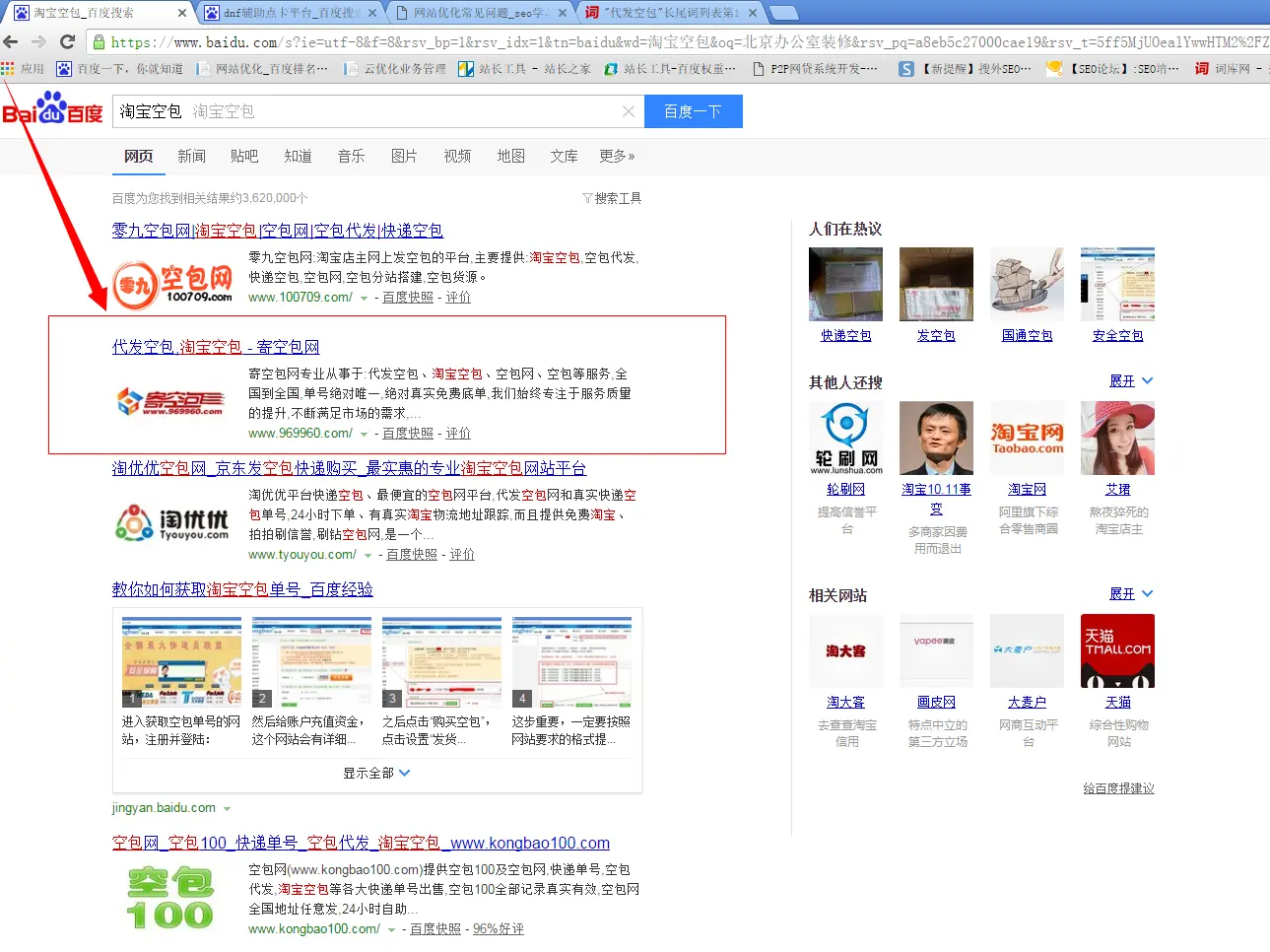Switch to the 代发空包长尾词列表 browser tab
The image size is (1270, 952).
click(670, 13)
